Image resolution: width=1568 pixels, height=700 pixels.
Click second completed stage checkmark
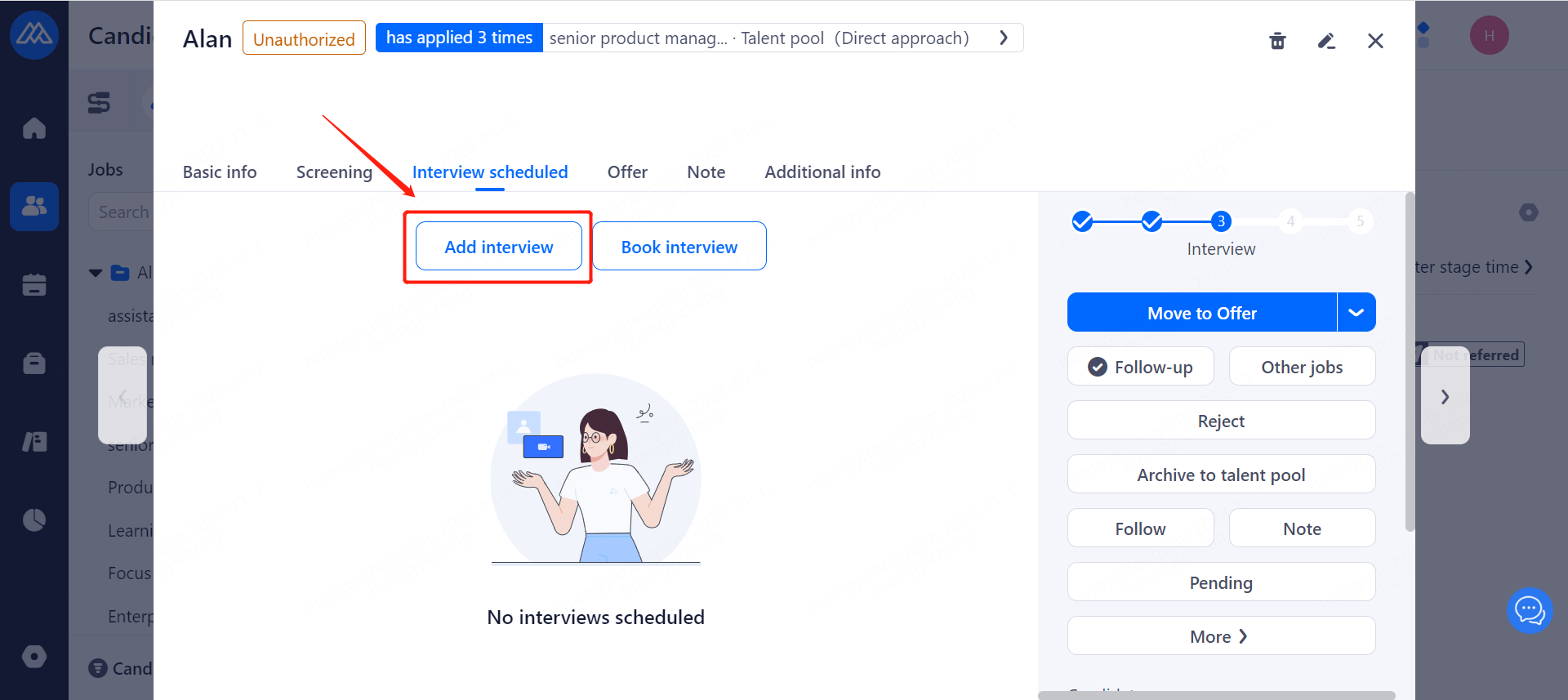(1151, 221)
